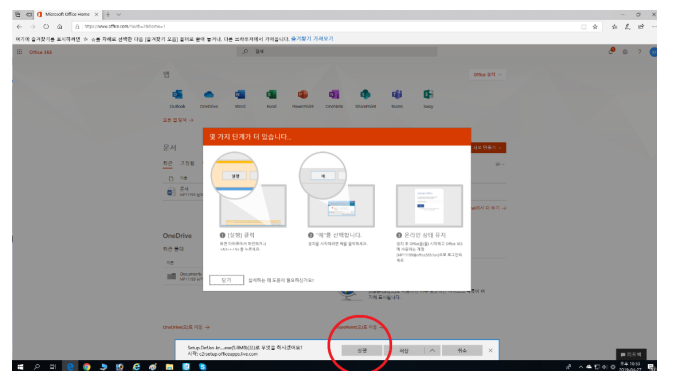
Task: Follow the OneDrive(으)로 이동 link
Action: pyautogui.click(x=186, y=327)
